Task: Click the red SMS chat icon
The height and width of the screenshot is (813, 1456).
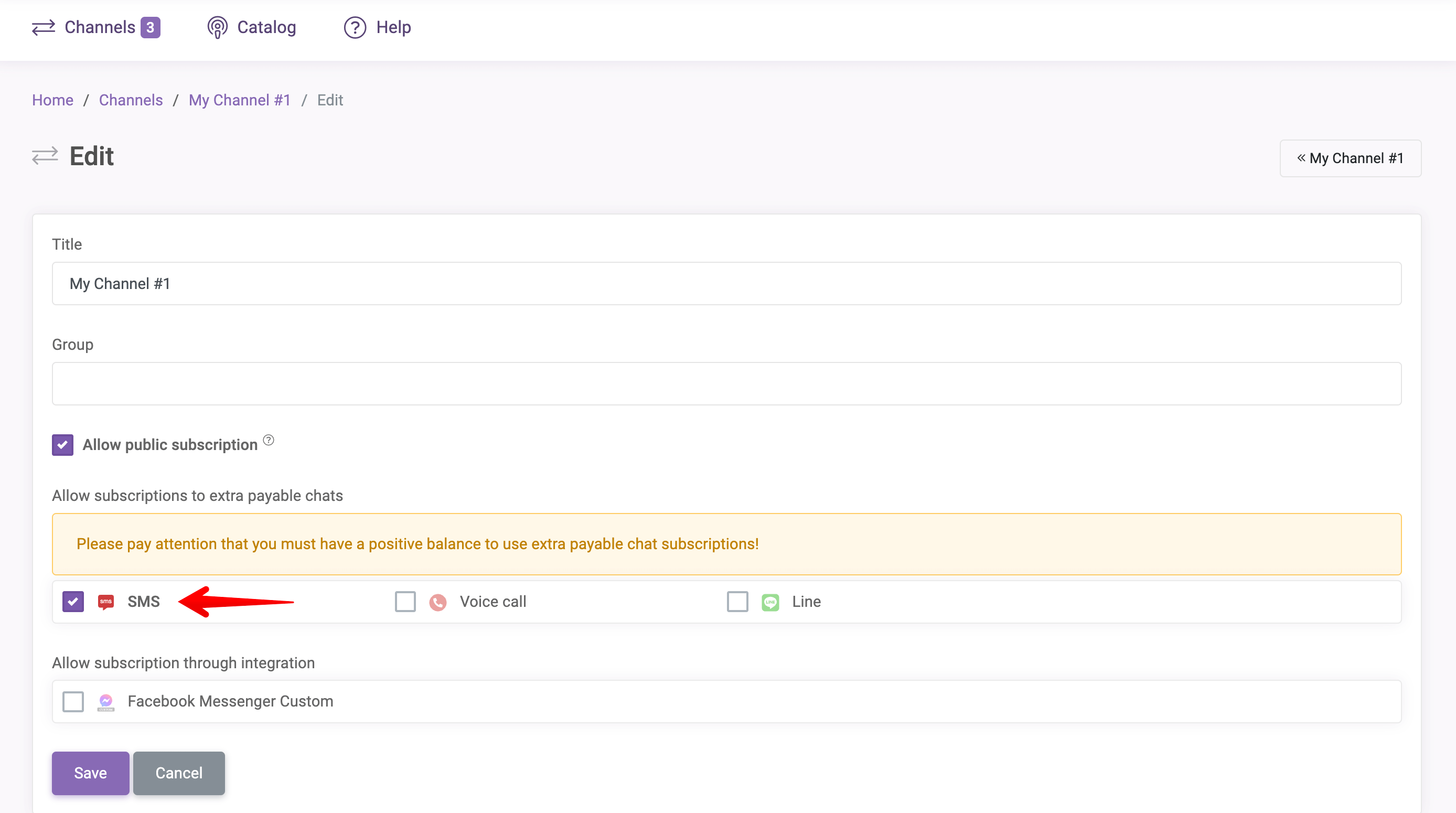Action: (106, 602)
